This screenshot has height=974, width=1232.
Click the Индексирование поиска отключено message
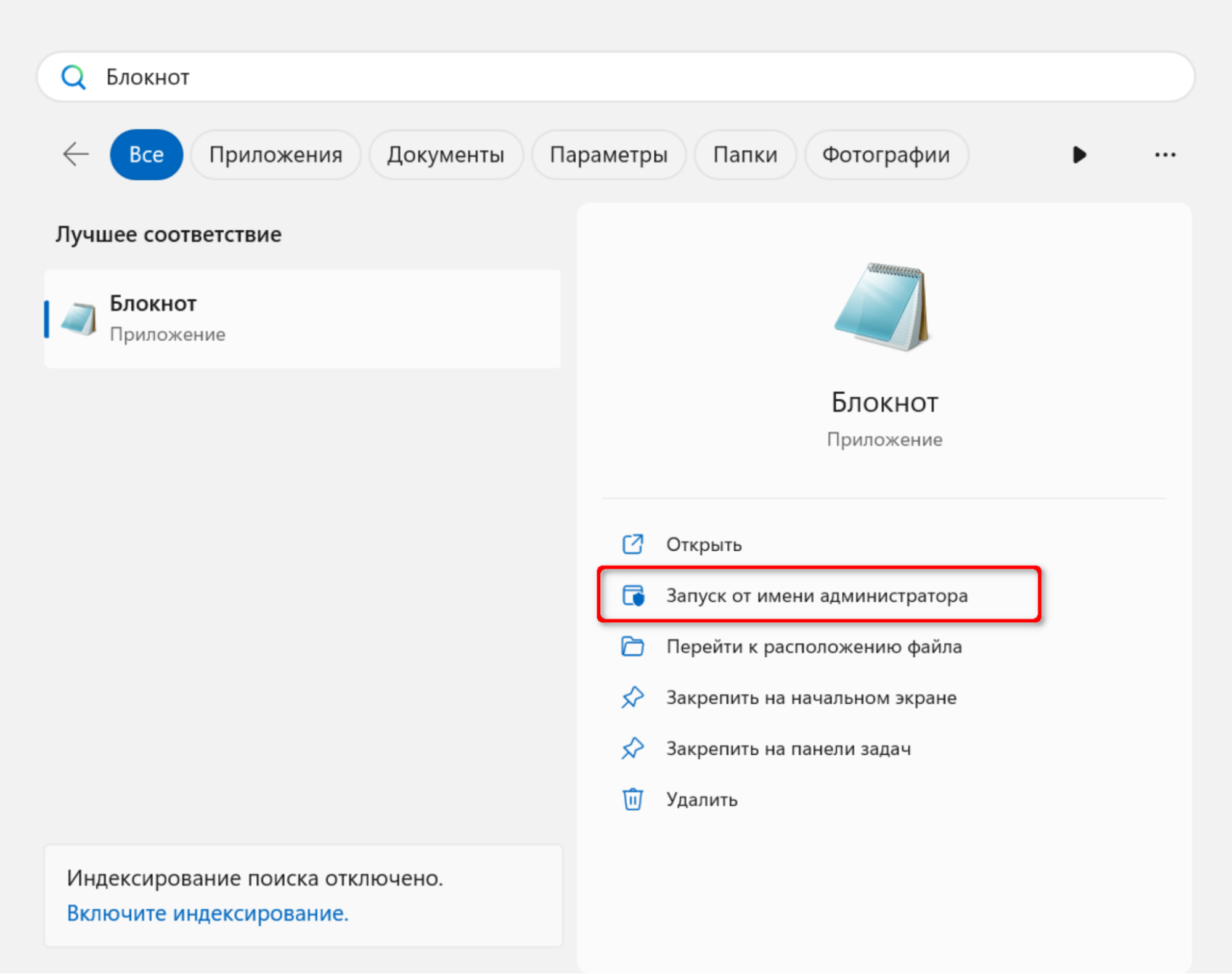pos(255,878)
